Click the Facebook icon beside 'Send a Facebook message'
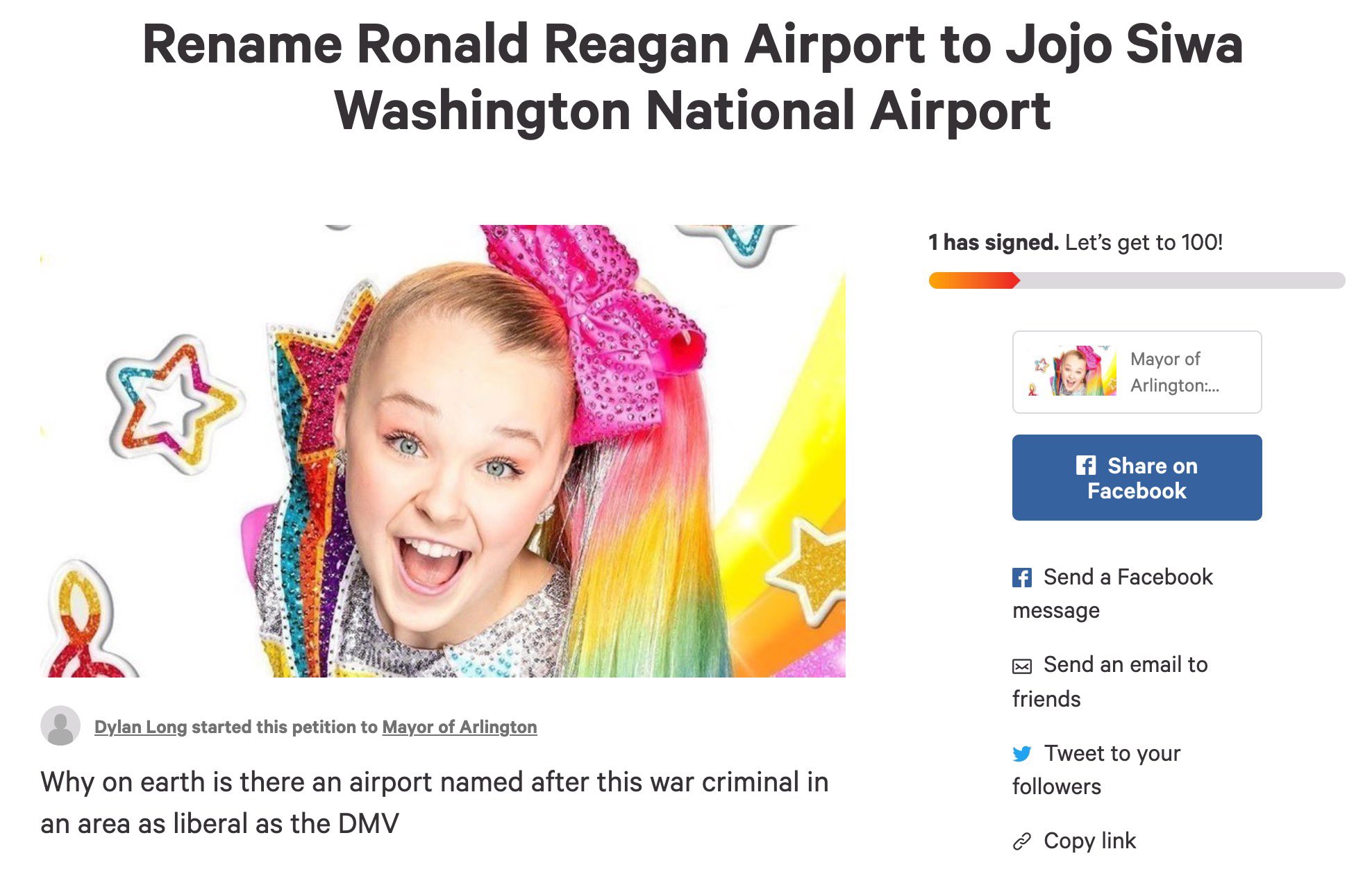 pyautogui.click(x=1021, y=578)
